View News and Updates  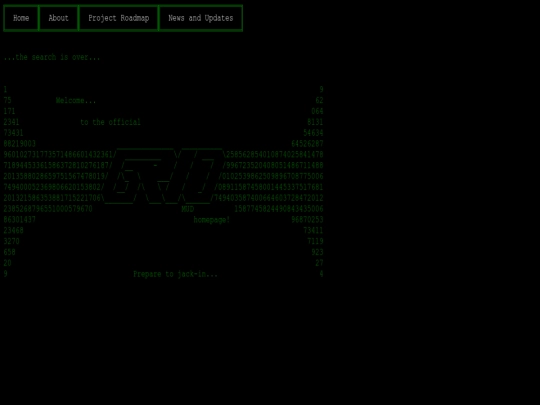(200, 18)
